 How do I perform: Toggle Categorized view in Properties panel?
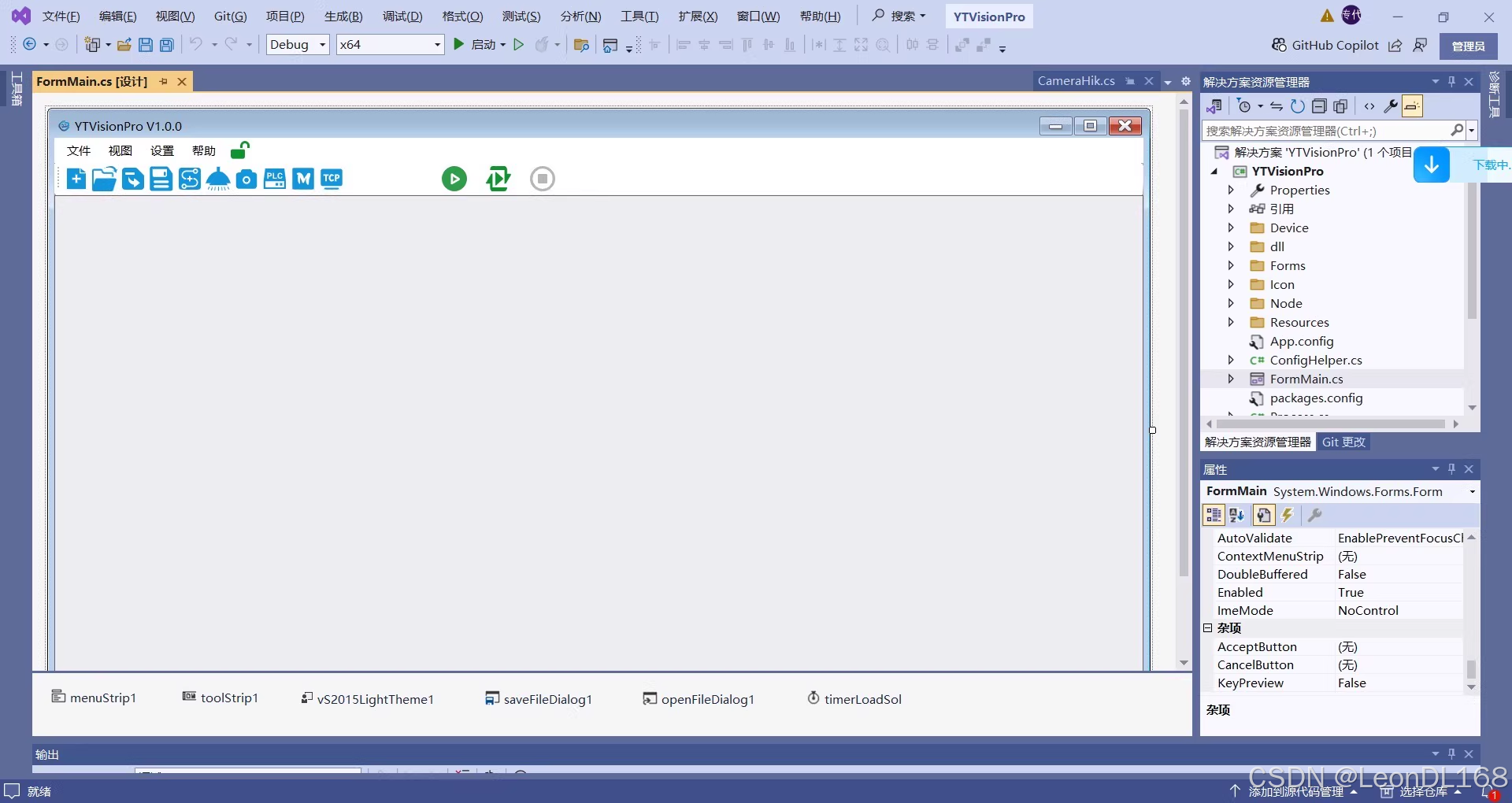click(x=1214, y=515)
